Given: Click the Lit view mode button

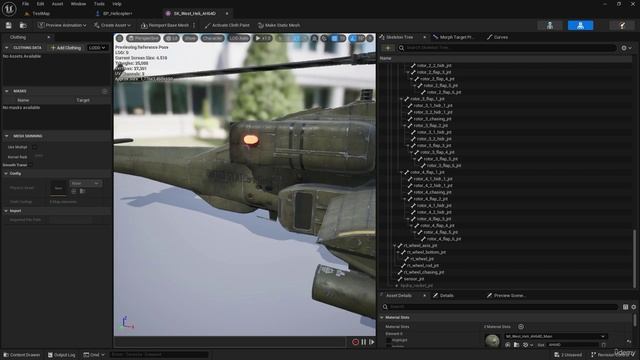Looking at the screenshot, I should click(171, 38).
